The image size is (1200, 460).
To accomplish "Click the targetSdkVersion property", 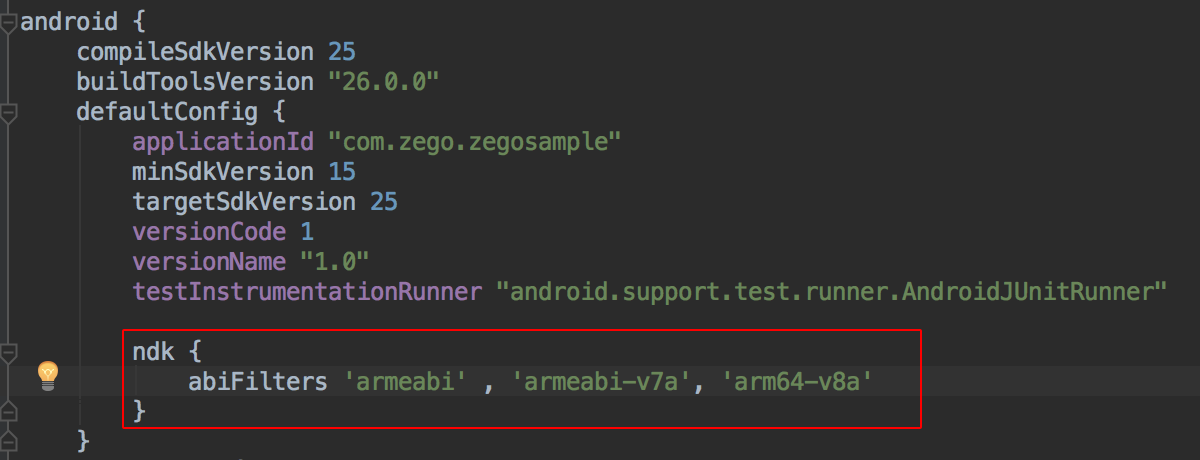I will click(243, 202).
